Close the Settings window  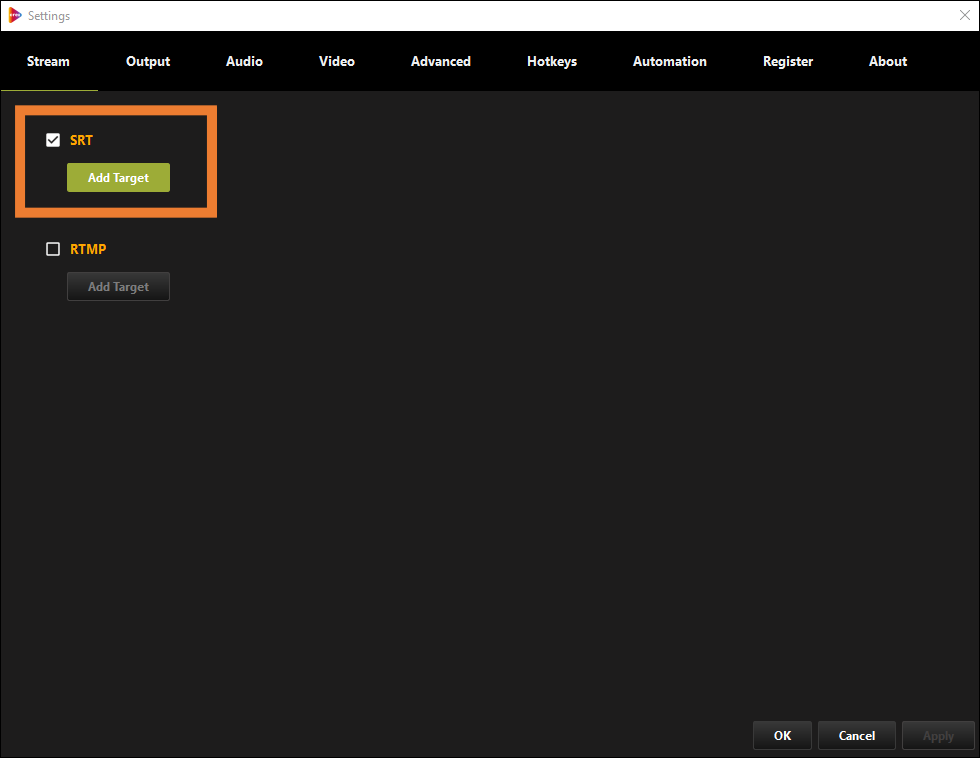point(964,16)
